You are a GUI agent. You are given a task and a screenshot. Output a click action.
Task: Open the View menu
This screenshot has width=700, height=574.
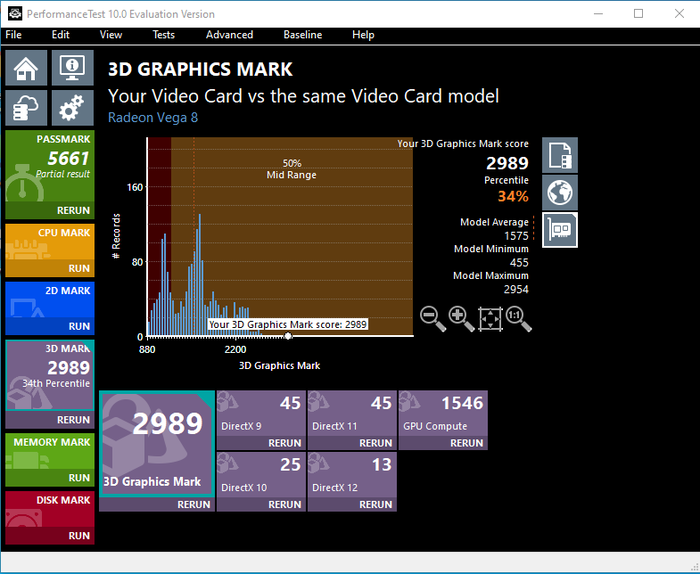tap(111, 35)
